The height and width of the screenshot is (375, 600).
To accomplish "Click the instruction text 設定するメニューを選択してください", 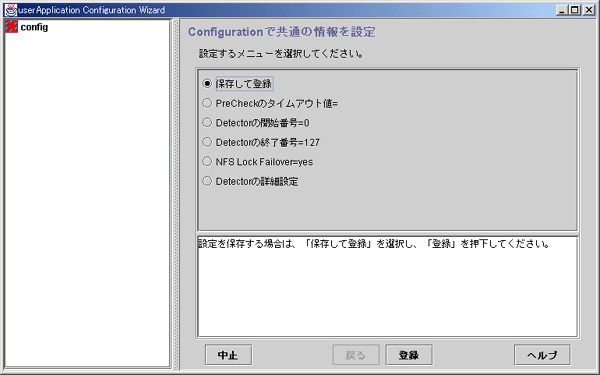I will point(280,54).
